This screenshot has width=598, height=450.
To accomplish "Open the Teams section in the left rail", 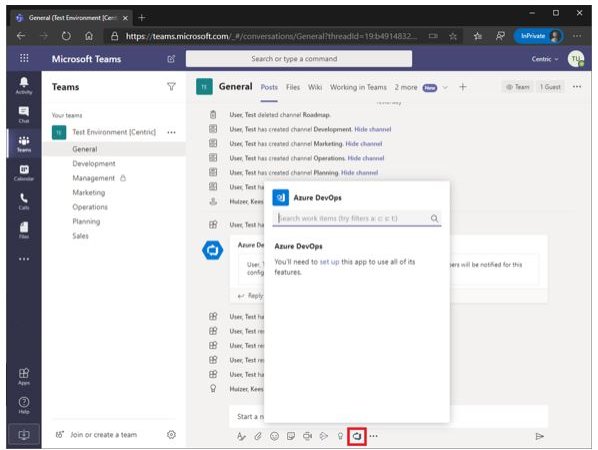I will [24, 143].
